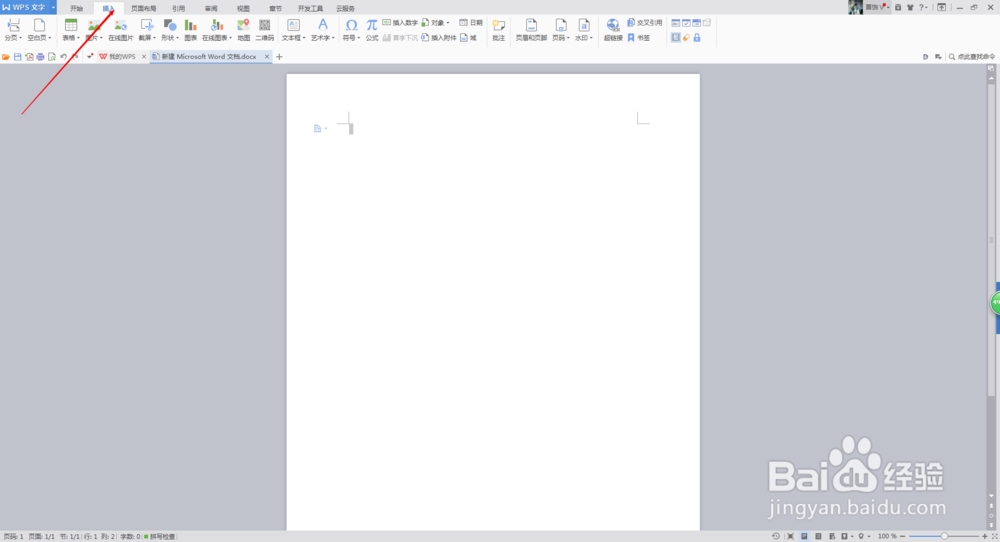
Task: Click the print preview icon
Action: tap(52, 57)
